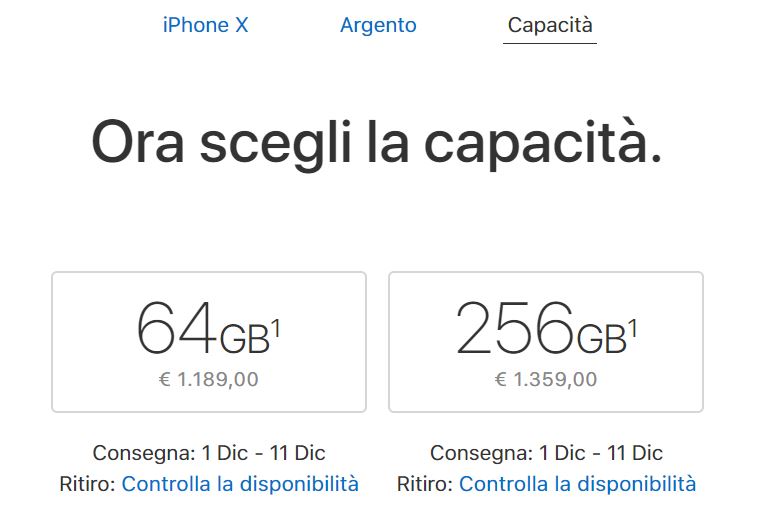Check pickup availability for the 256GB model

coord(577,484)
